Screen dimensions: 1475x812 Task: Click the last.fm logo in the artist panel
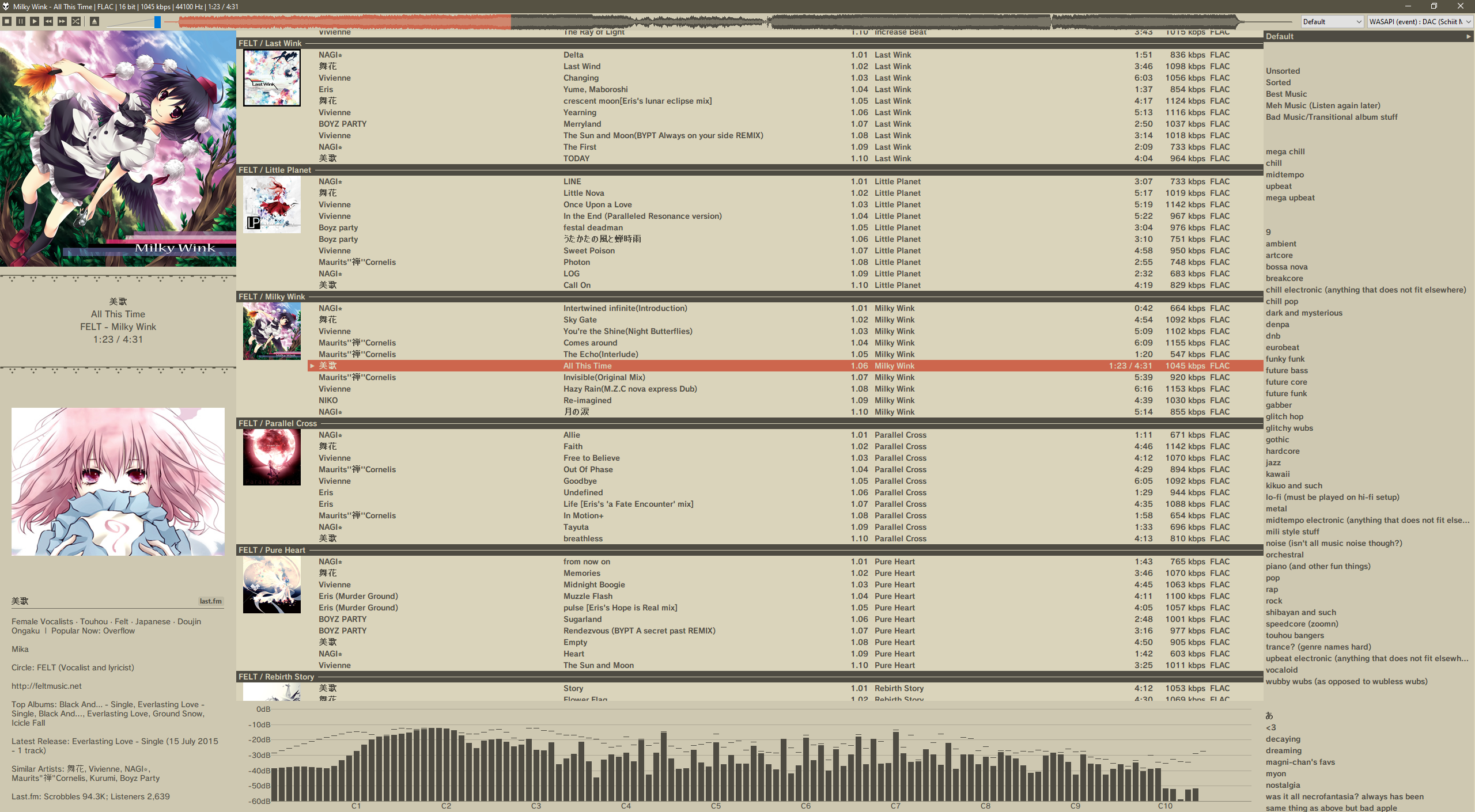coord(211,601)
